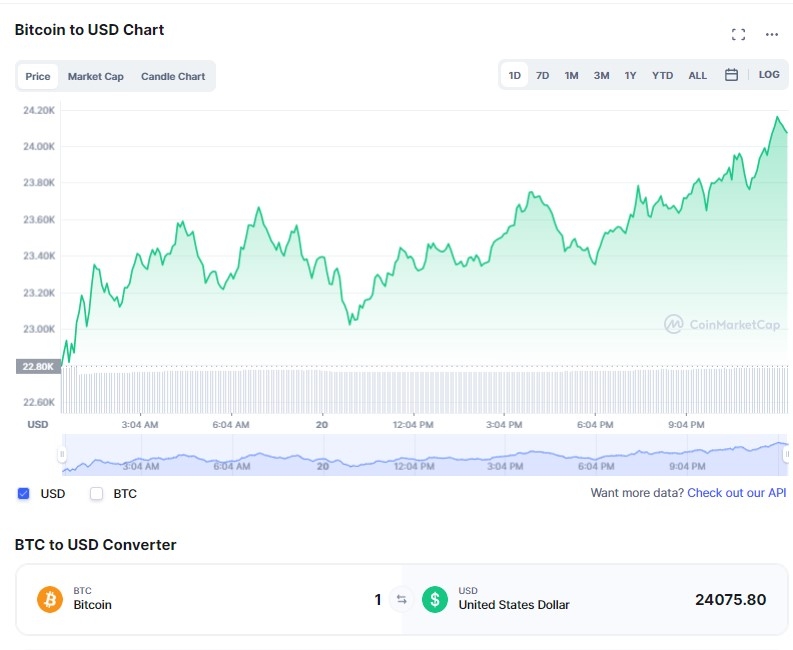
Task: Click the orange Bitcoin logo icon
Action: coord(50,599)
